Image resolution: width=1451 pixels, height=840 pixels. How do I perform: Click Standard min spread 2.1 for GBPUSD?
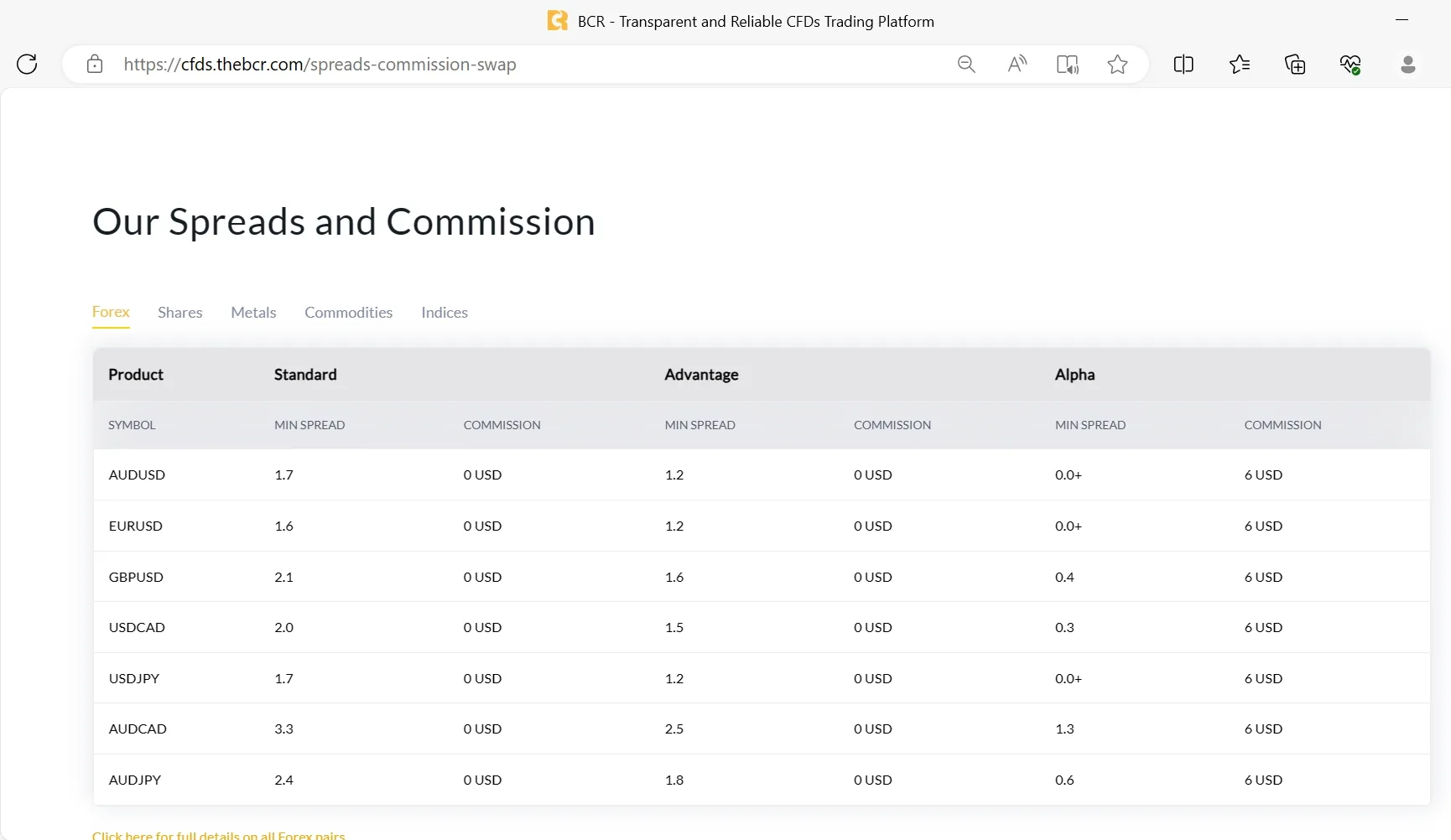pyautogui.click(x=284, y=577)
